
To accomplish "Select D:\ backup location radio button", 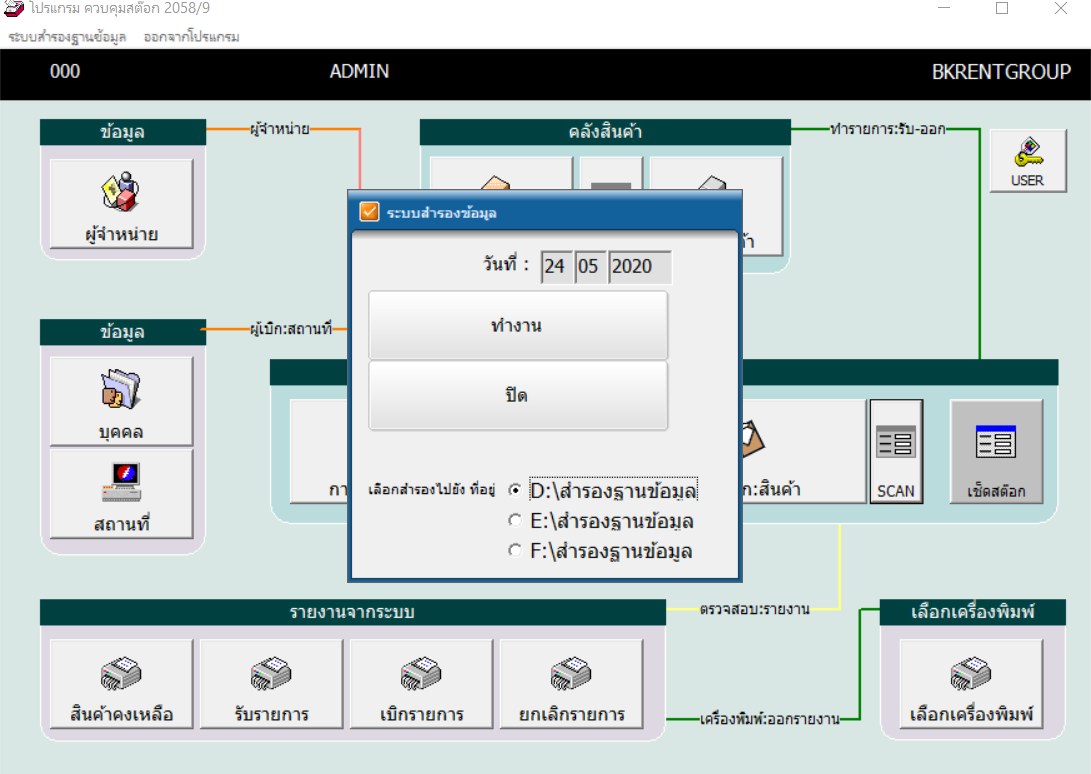I will point(515,490).
